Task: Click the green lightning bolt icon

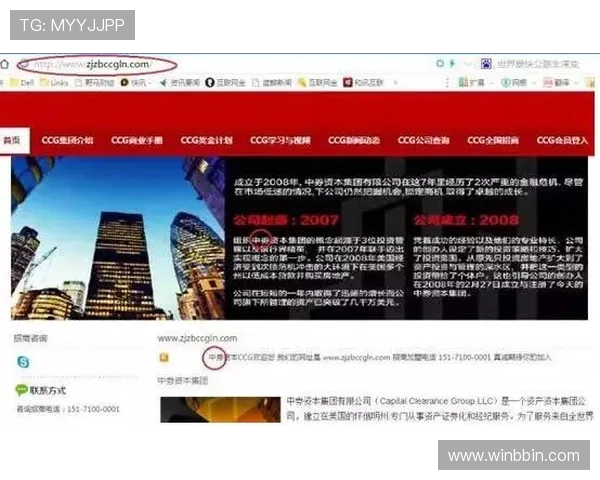Action: 453,63
